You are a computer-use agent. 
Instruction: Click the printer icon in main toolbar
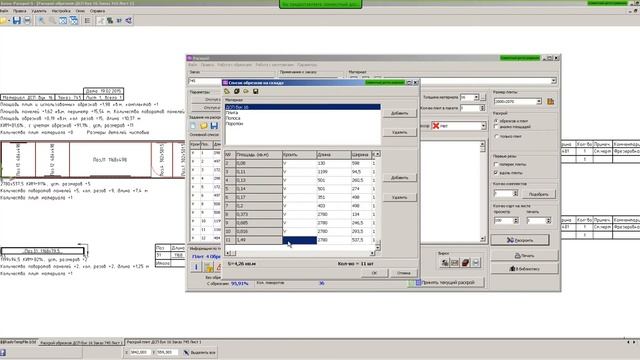(27, 20)
